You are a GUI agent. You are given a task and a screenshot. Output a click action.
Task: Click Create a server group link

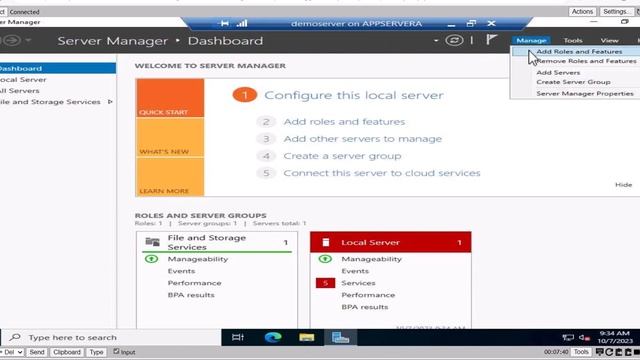coord(342,156)
